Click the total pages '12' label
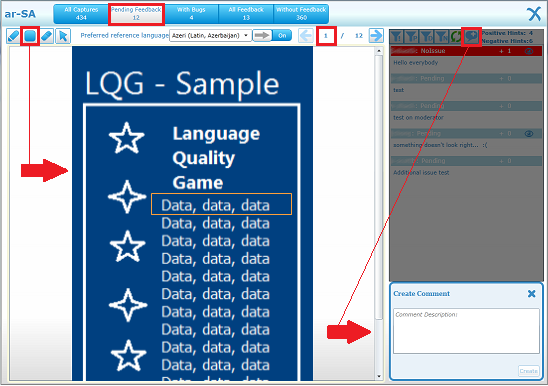Screen dimensions: 548x386 pyautogui.click(x=359, y=36)
